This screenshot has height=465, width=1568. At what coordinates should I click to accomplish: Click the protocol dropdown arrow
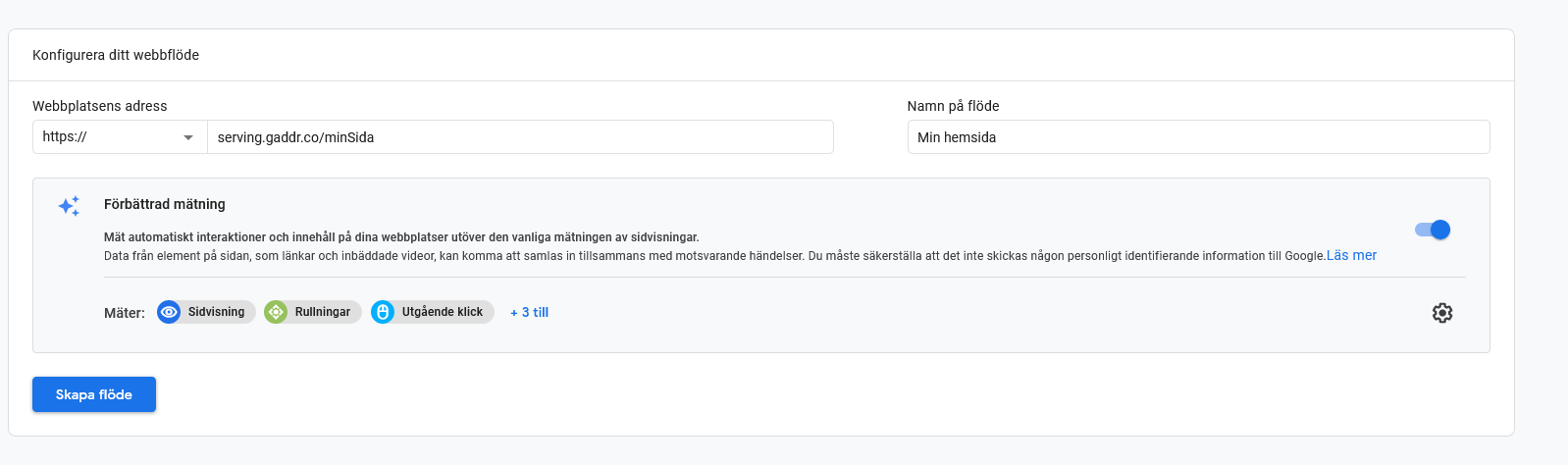pyautogui.click(x=188, y=137)
